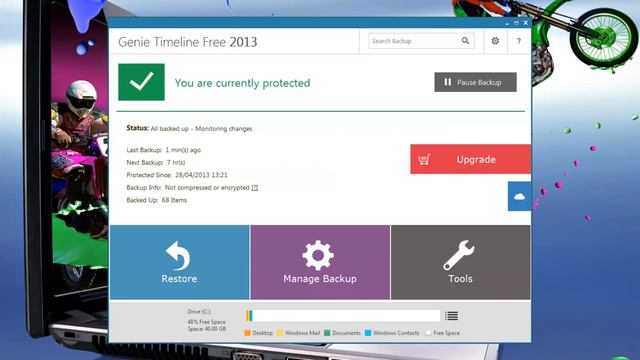Click the green protected checkmark icon
The image size is (640, 360).
coord(141,82)
